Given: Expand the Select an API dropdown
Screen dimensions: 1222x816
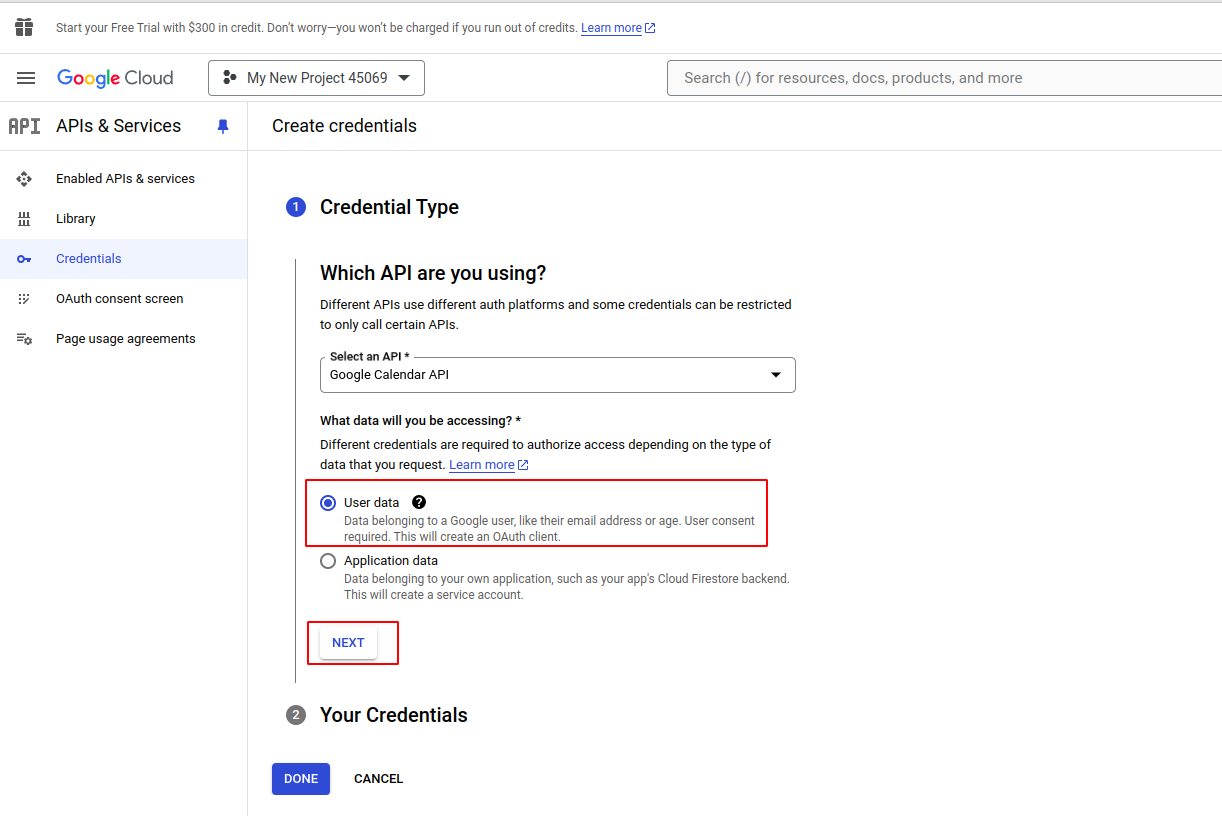Looking at the screenshot, I should [x=557, y=375].
